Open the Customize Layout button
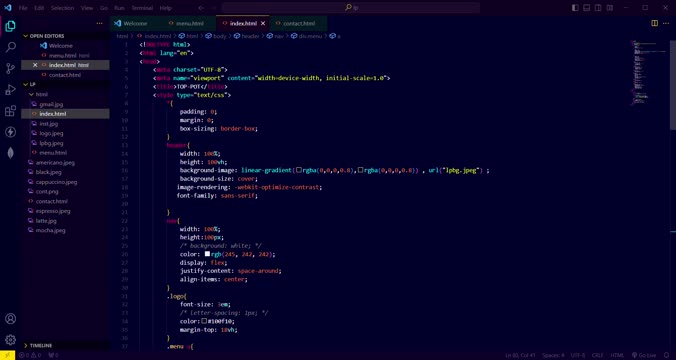This screenshot has width=676, height=360. 610,8
